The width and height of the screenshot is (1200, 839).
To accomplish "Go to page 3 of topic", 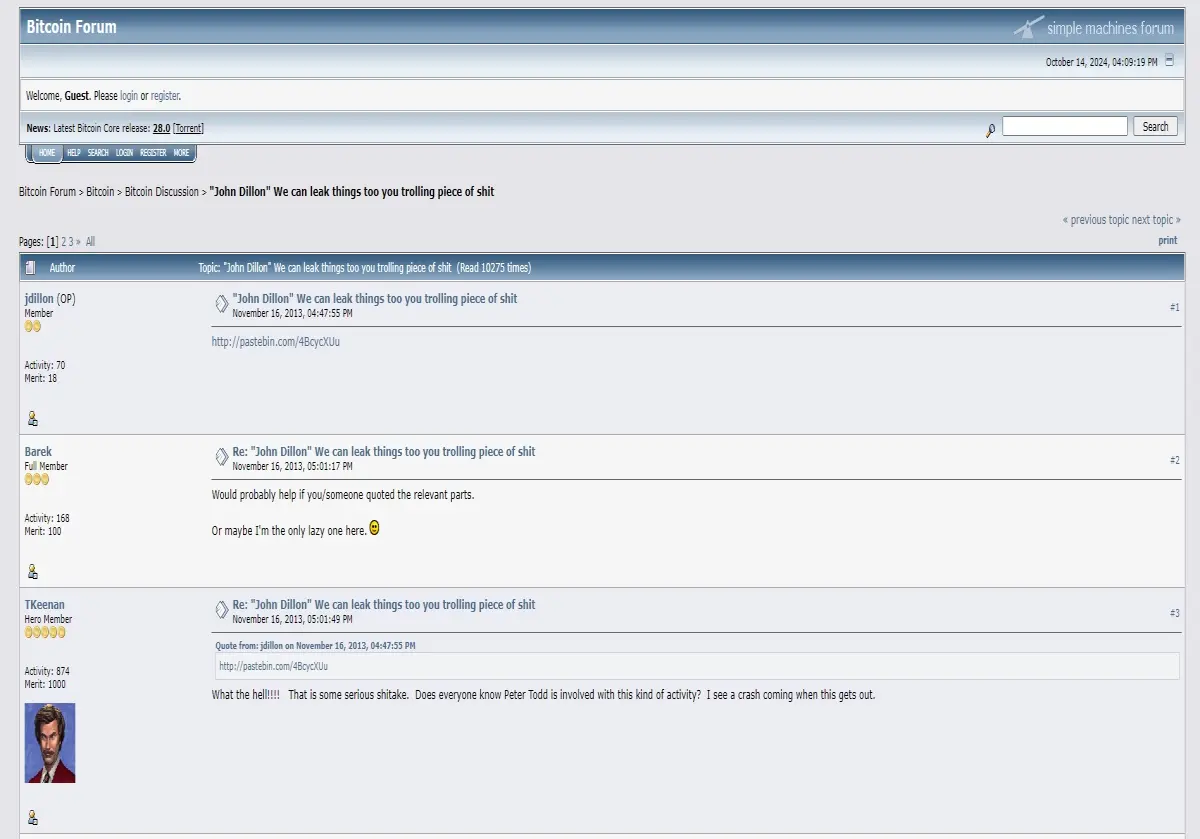I will [x=71, y=241].
